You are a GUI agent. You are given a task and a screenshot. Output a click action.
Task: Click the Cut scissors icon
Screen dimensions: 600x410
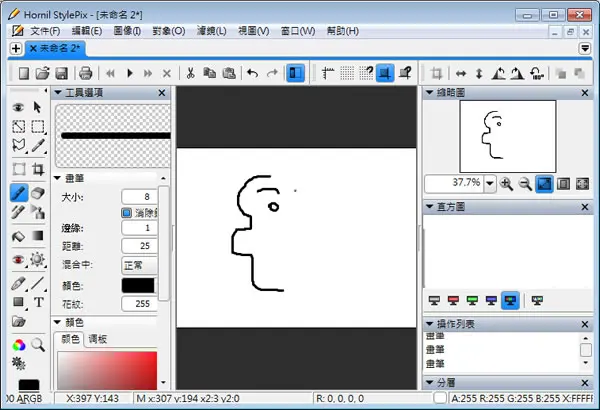(x=190, y=73)
